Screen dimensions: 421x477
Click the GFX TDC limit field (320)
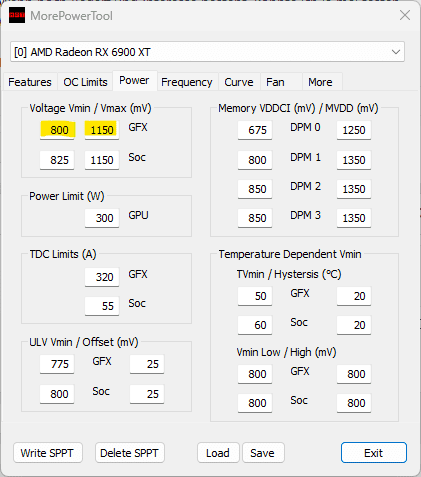pos(102,277)
